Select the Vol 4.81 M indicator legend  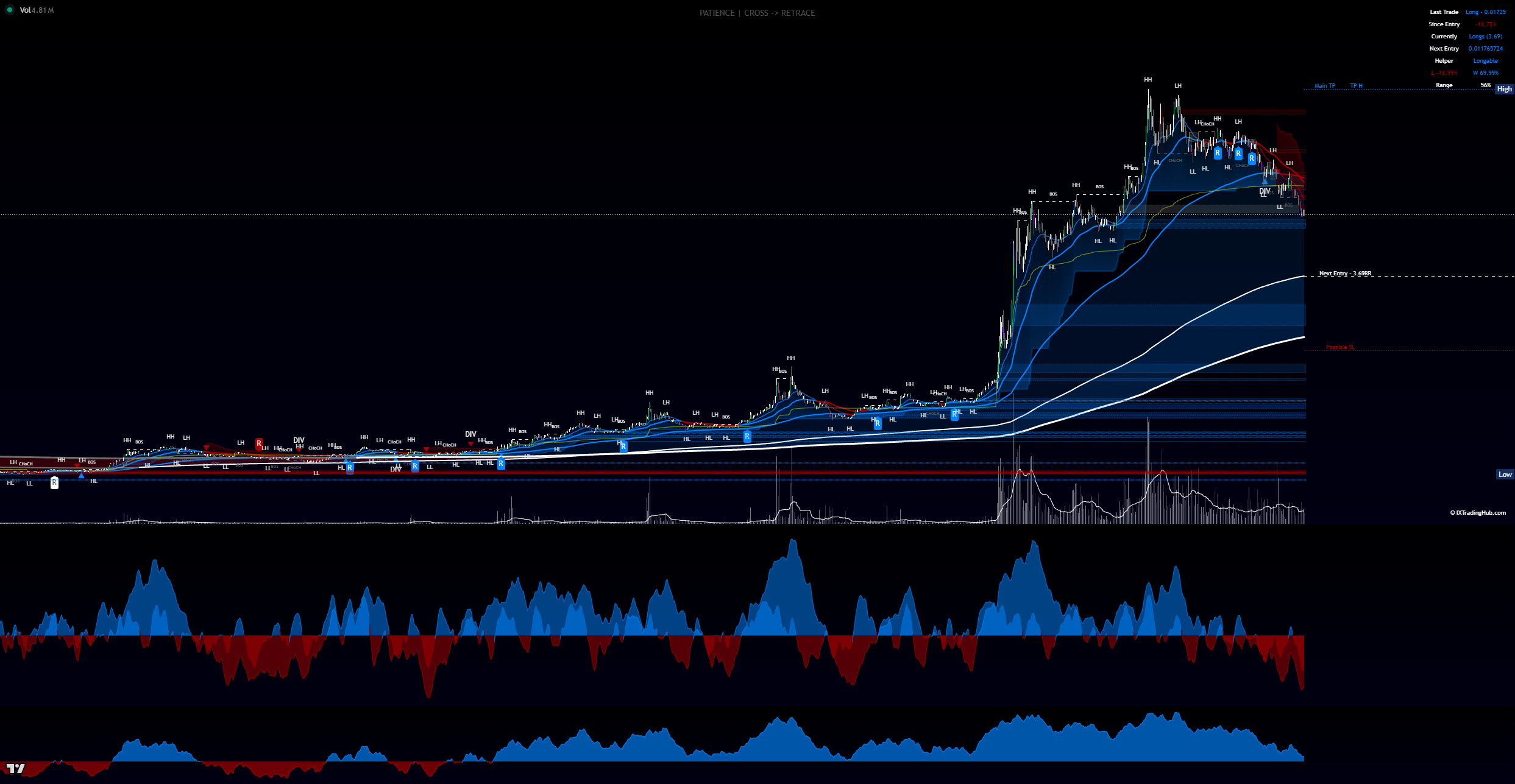tap(37, 10)
